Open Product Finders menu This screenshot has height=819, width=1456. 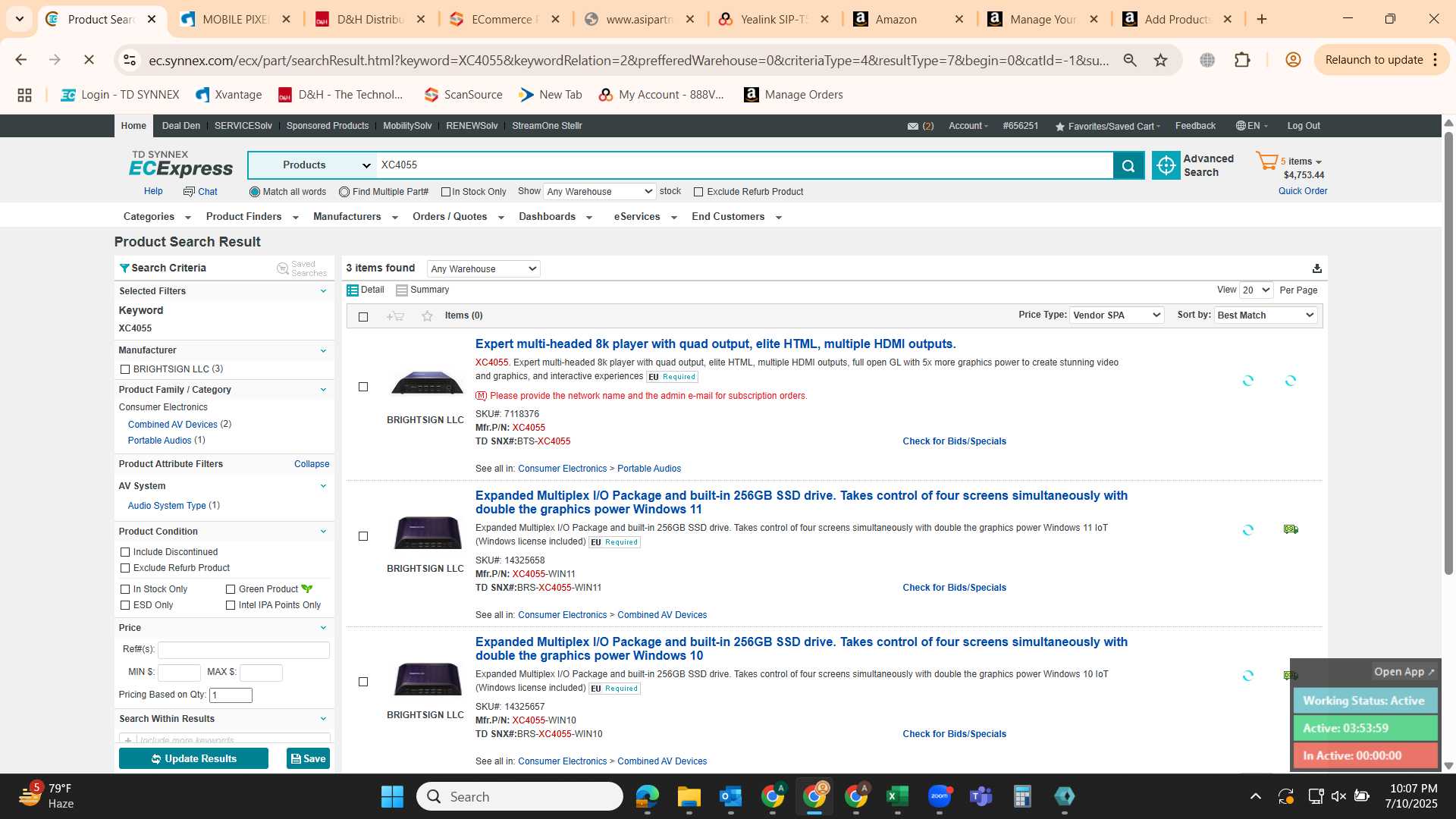click(252, 217)
